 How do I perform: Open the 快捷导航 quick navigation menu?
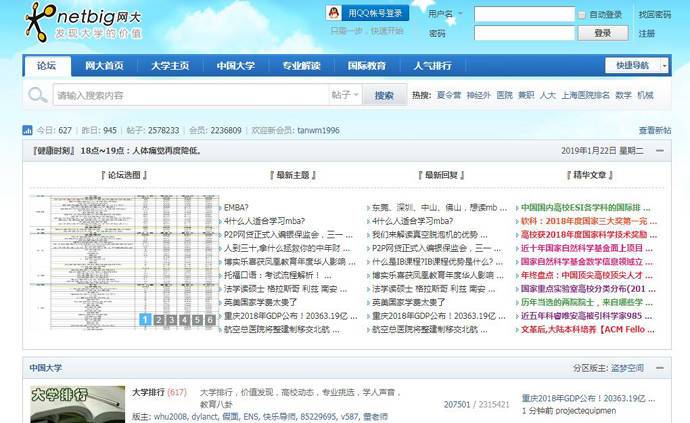point(636,66)
